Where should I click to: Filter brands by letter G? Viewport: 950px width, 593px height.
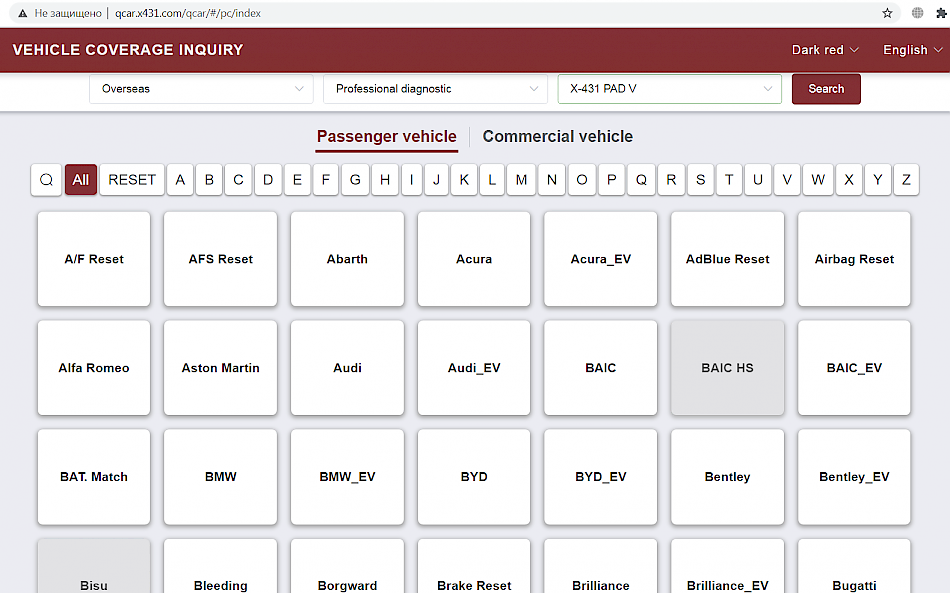click(355, 180)
